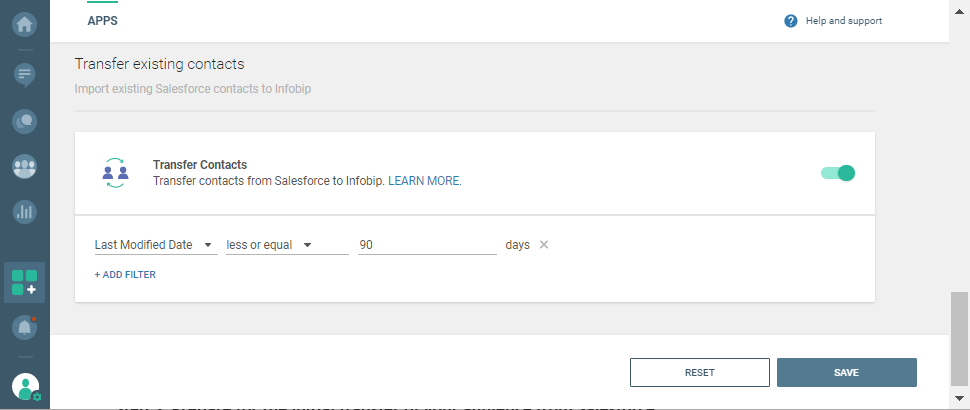Select the APPS tab

pos(103,21)
